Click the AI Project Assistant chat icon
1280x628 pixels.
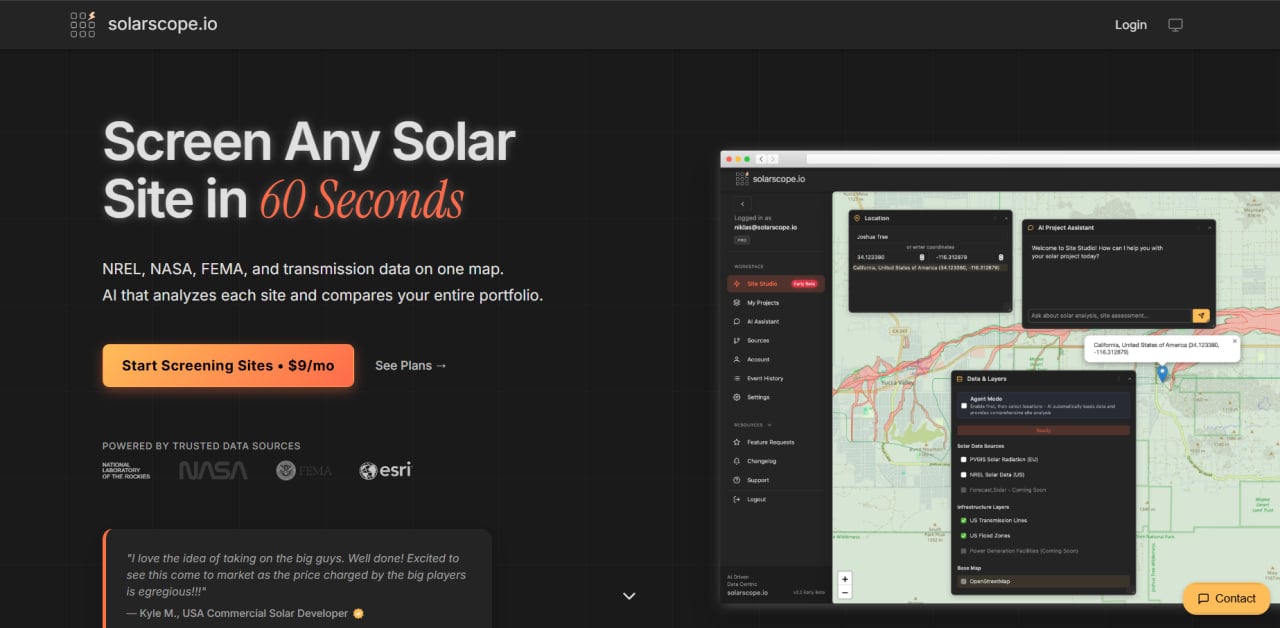tap(1031, 227)
